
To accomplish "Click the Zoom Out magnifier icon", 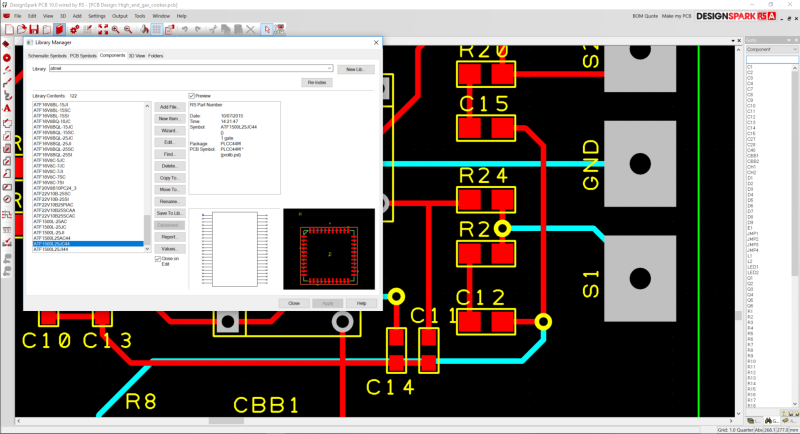I will (128, 30).
